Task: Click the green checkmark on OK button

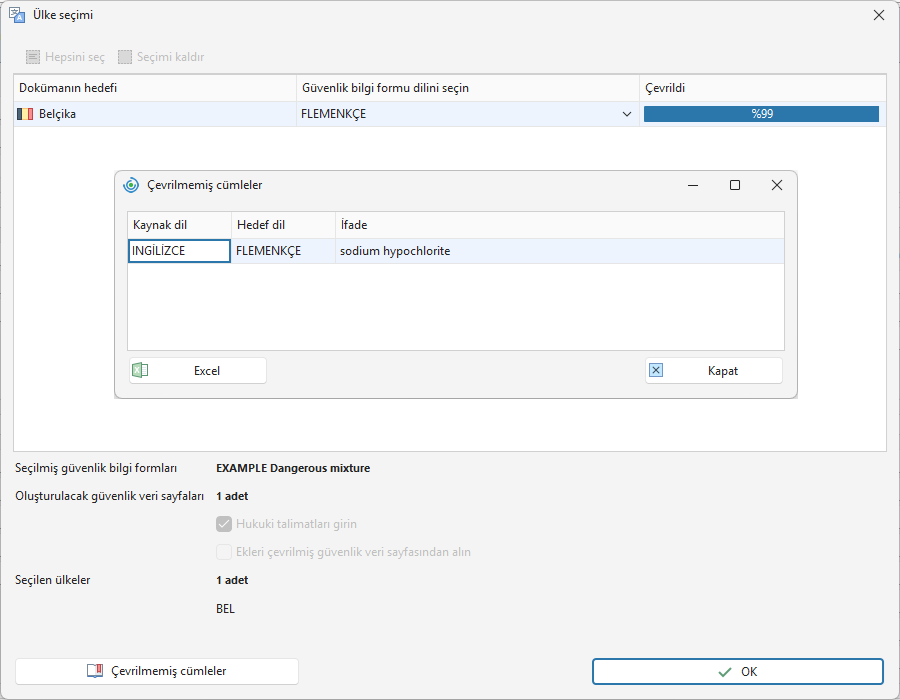Action: coord(725,672)
